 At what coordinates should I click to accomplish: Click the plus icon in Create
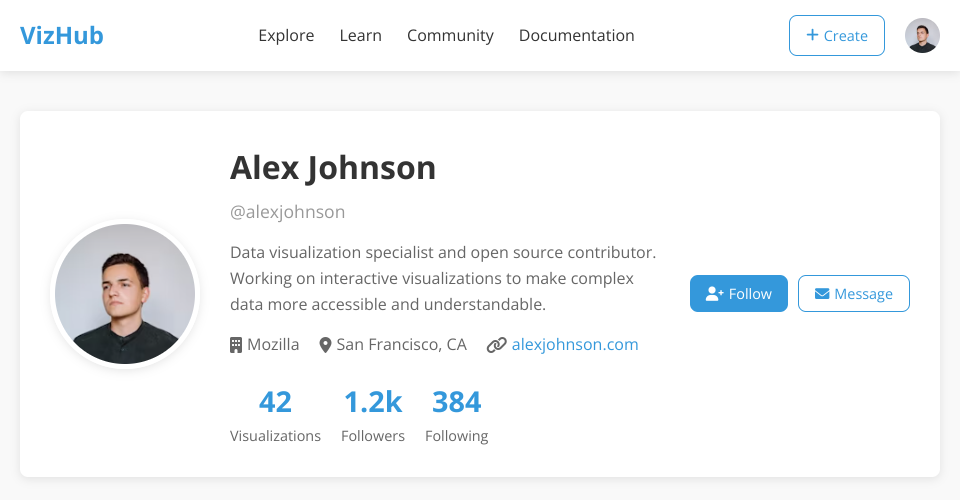[x=812, y=35]
